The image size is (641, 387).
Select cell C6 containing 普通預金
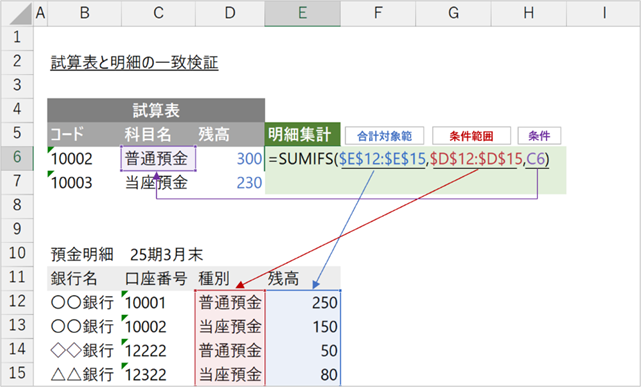(158, 158)
